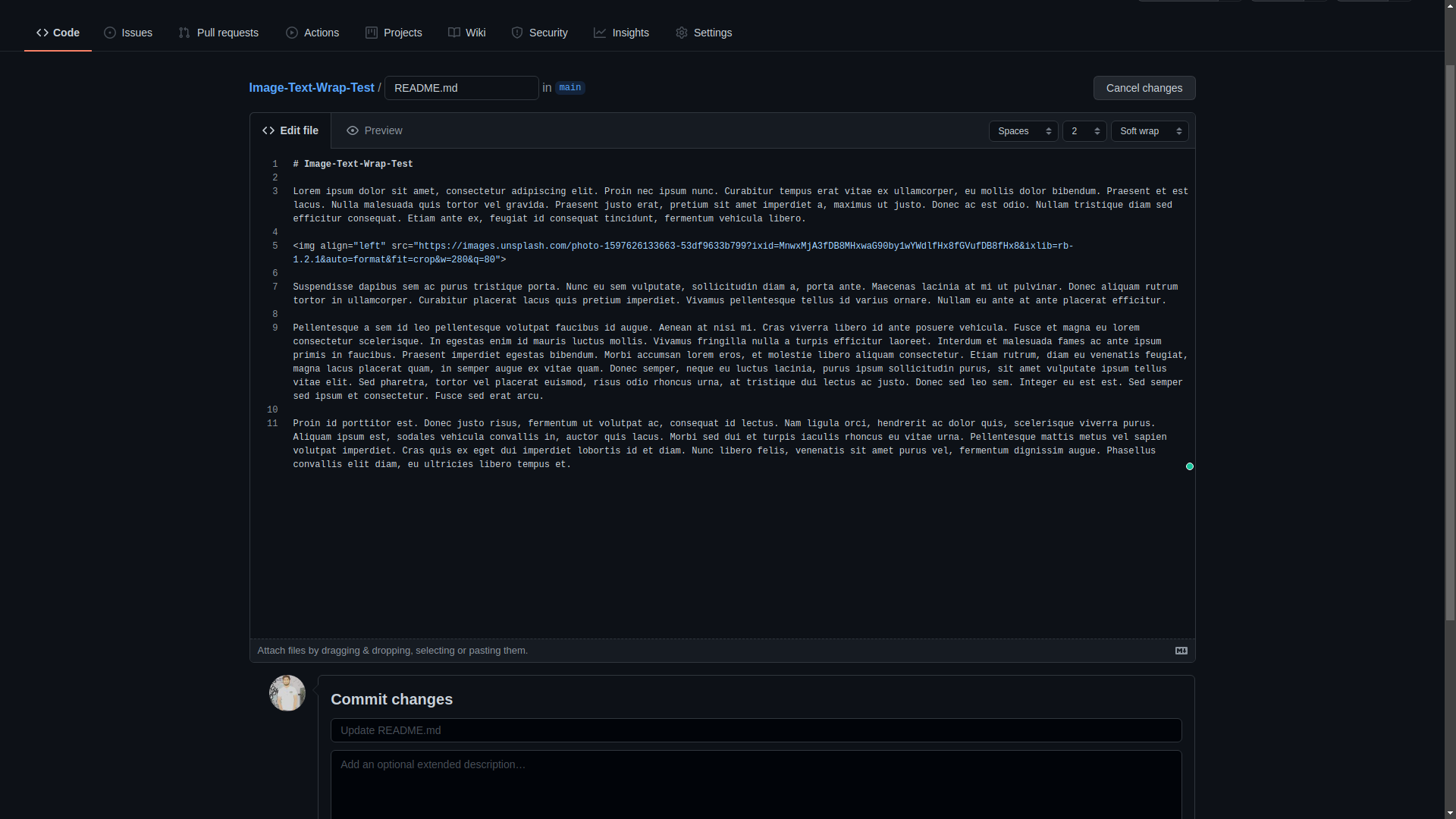
Task: Click Image-Text-Wrap-Test repository link
Action: [x=311, y=87]
